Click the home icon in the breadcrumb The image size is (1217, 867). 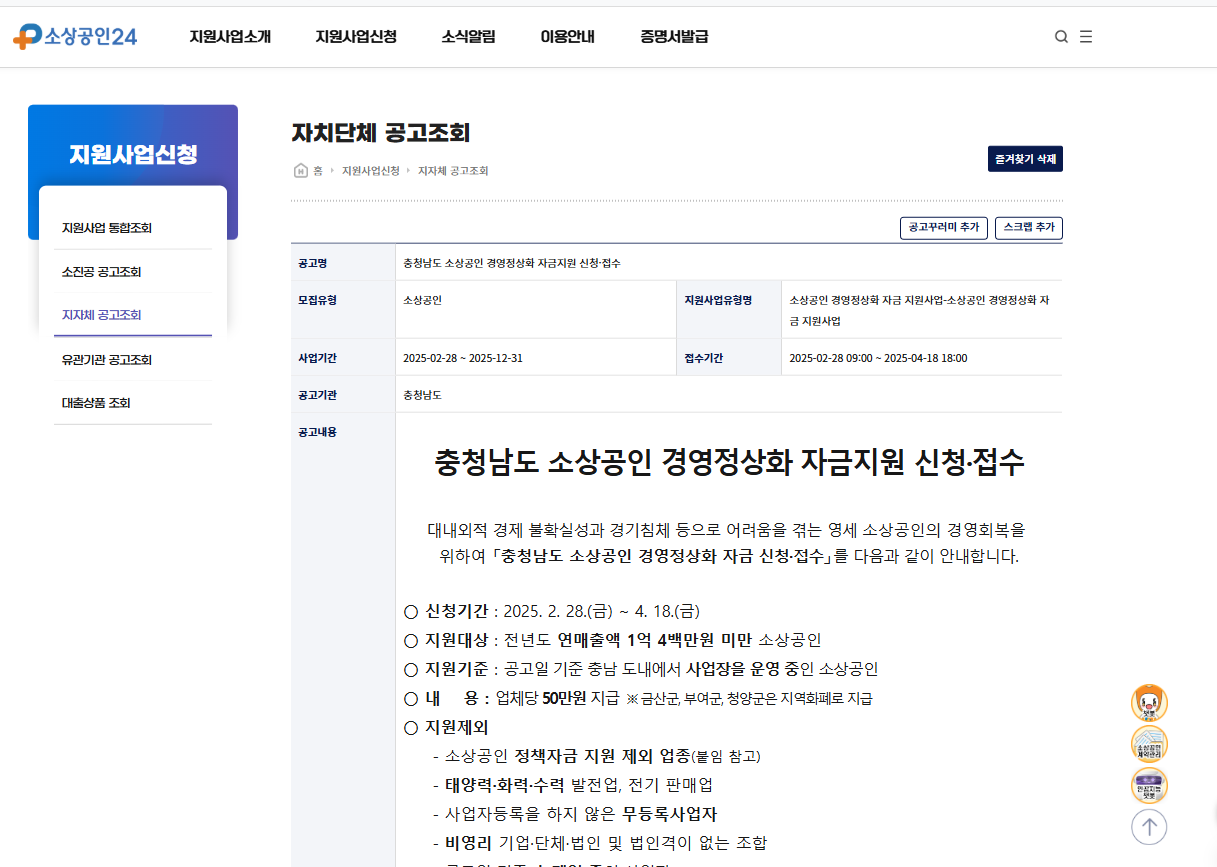coord(299,170)
